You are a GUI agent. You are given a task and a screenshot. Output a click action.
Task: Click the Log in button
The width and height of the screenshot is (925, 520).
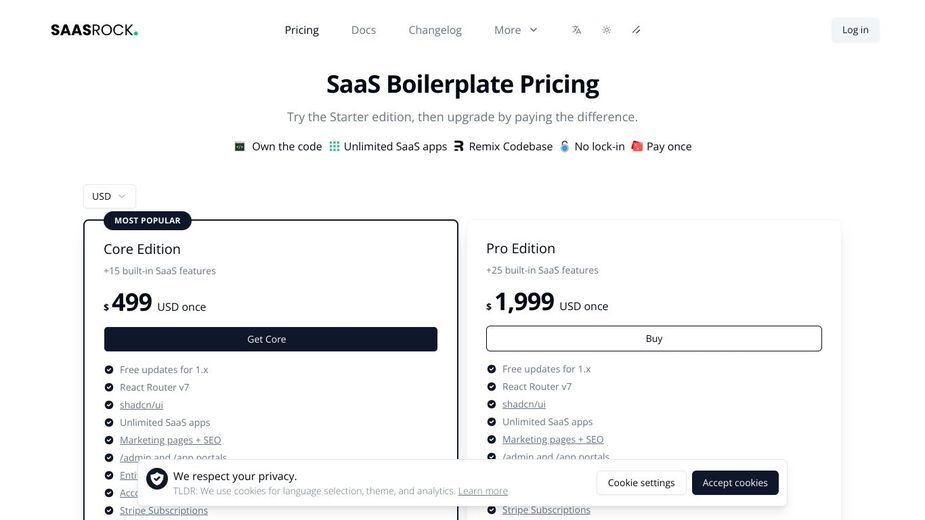coord(855,30)
